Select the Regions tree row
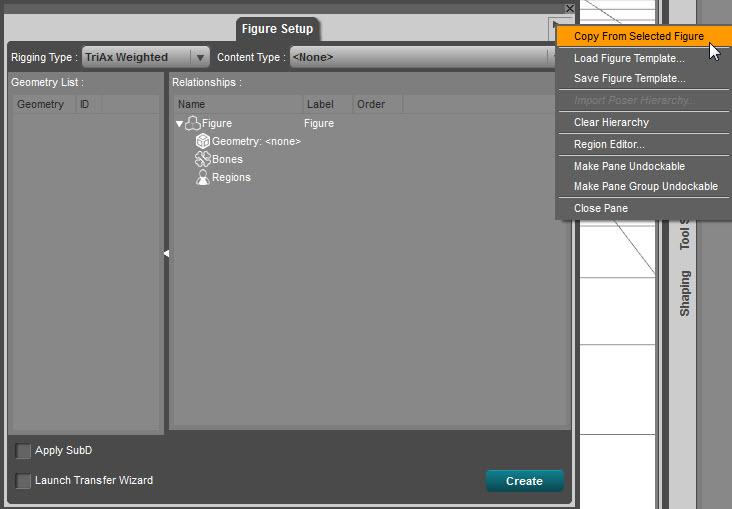Viewport: 732px width, 509px height. pyautogui.click(x=370, y=177)
